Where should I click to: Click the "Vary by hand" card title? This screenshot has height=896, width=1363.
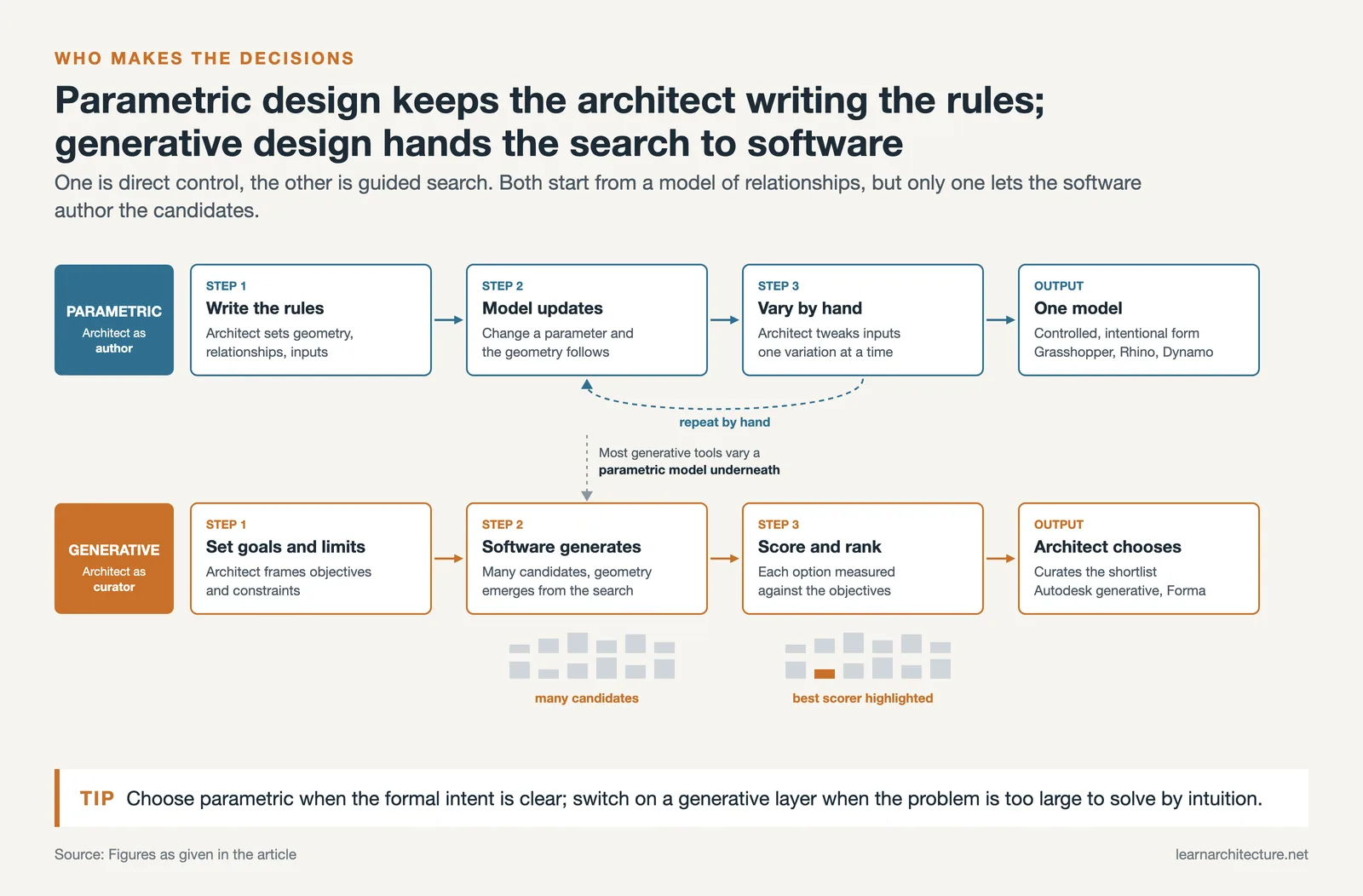(810, 308)
